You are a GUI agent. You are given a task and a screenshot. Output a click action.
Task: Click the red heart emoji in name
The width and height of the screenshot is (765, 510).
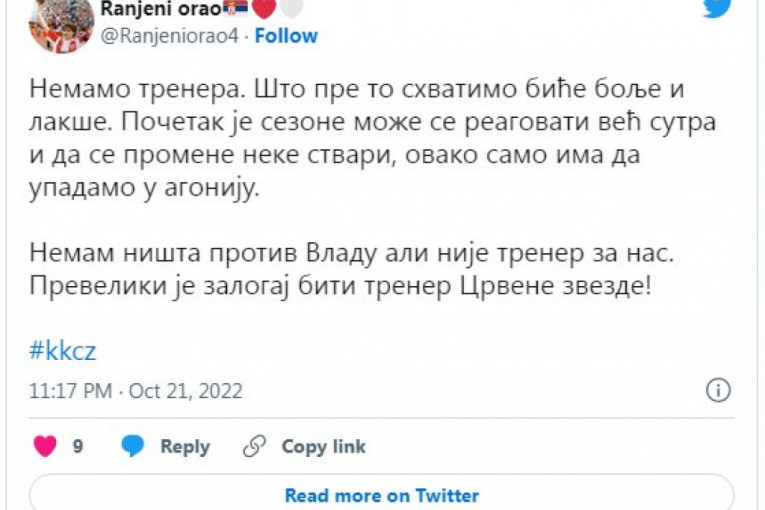tap(261, 10)
